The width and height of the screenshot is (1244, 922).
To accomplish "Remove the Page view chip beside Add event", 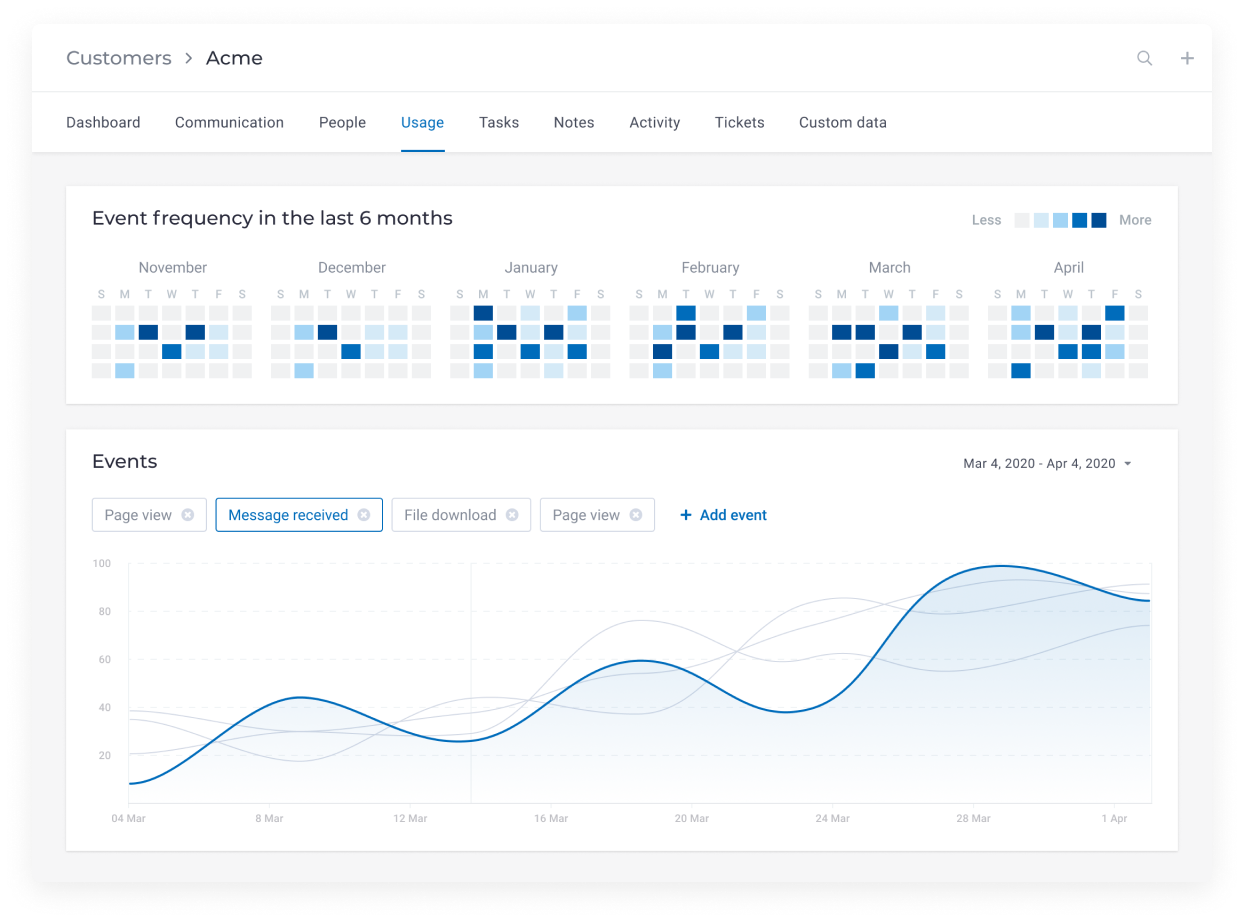I will [x=636, y=515].
